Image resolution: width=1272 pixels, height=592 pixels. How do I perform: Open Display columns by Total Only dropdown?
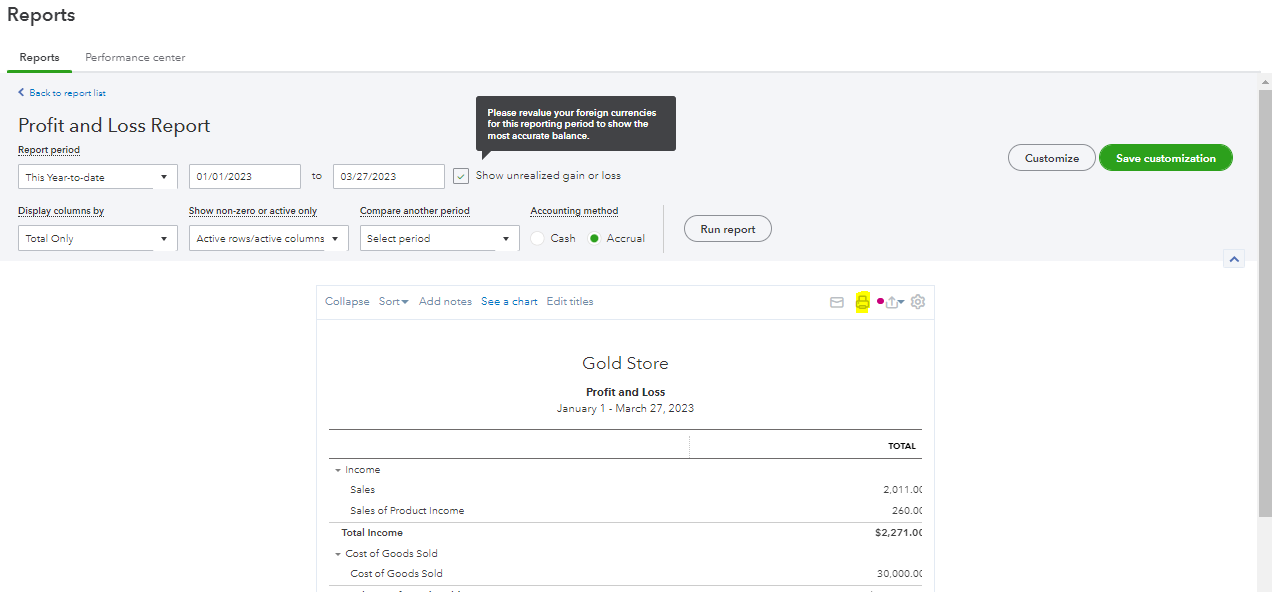[x=98, y=238]
